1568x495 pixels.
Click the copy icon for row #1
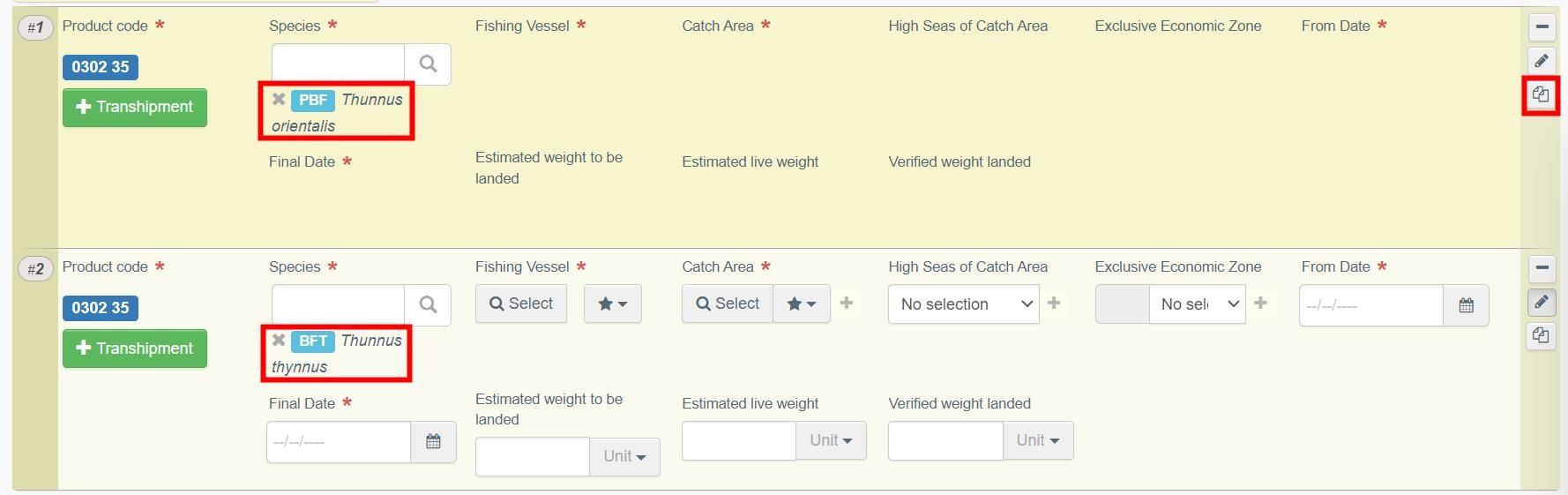(1541, 94)
